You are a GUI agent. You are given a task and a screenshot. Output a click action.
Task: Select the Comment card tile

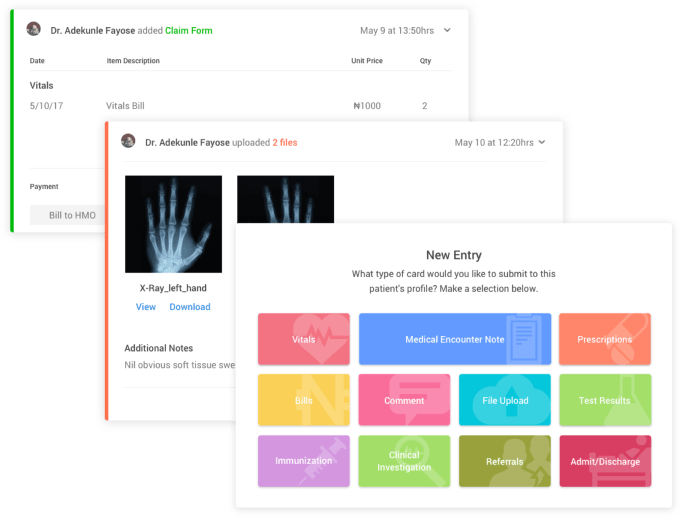[x=404, y=400]
